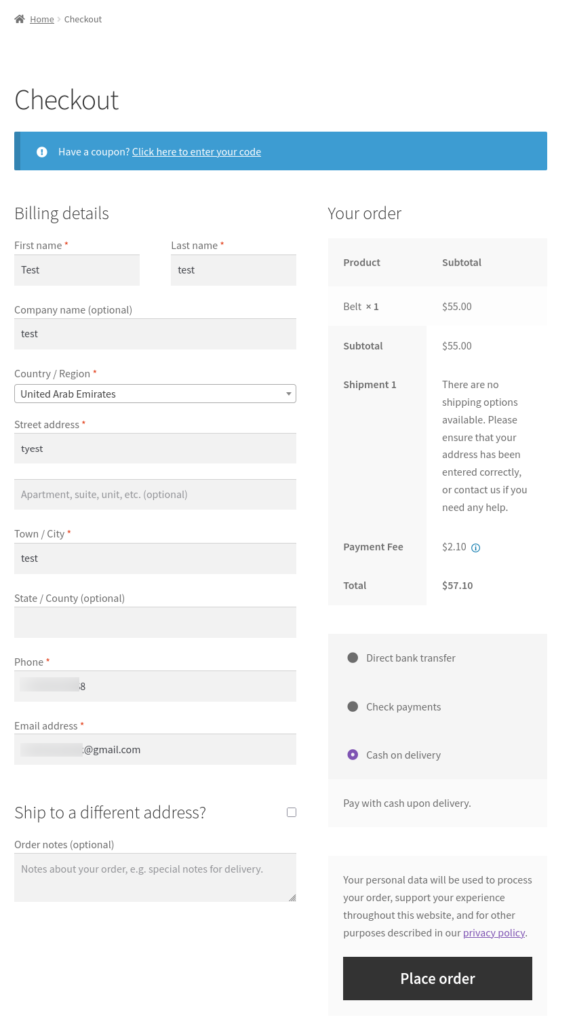
Task: Click the 'Billing details' heading
Action: coord(61,213)
